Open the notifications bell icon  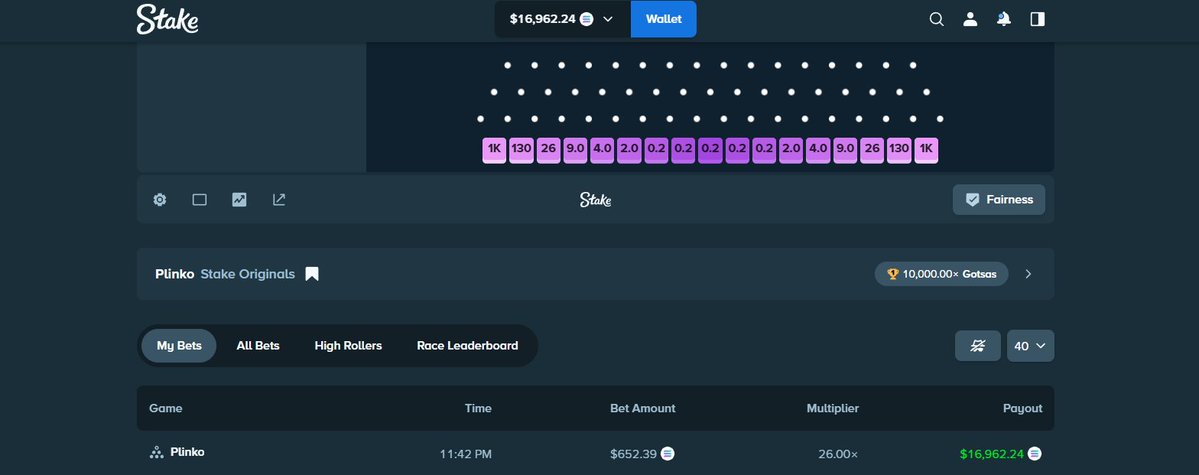click(1003, 19)
